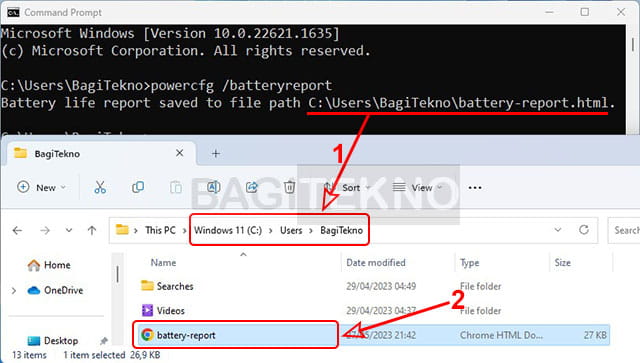This screenshot has height=363, width=640.
Task: Select BagiTekno breadcrumb segment
Action: tap(341, 230)
